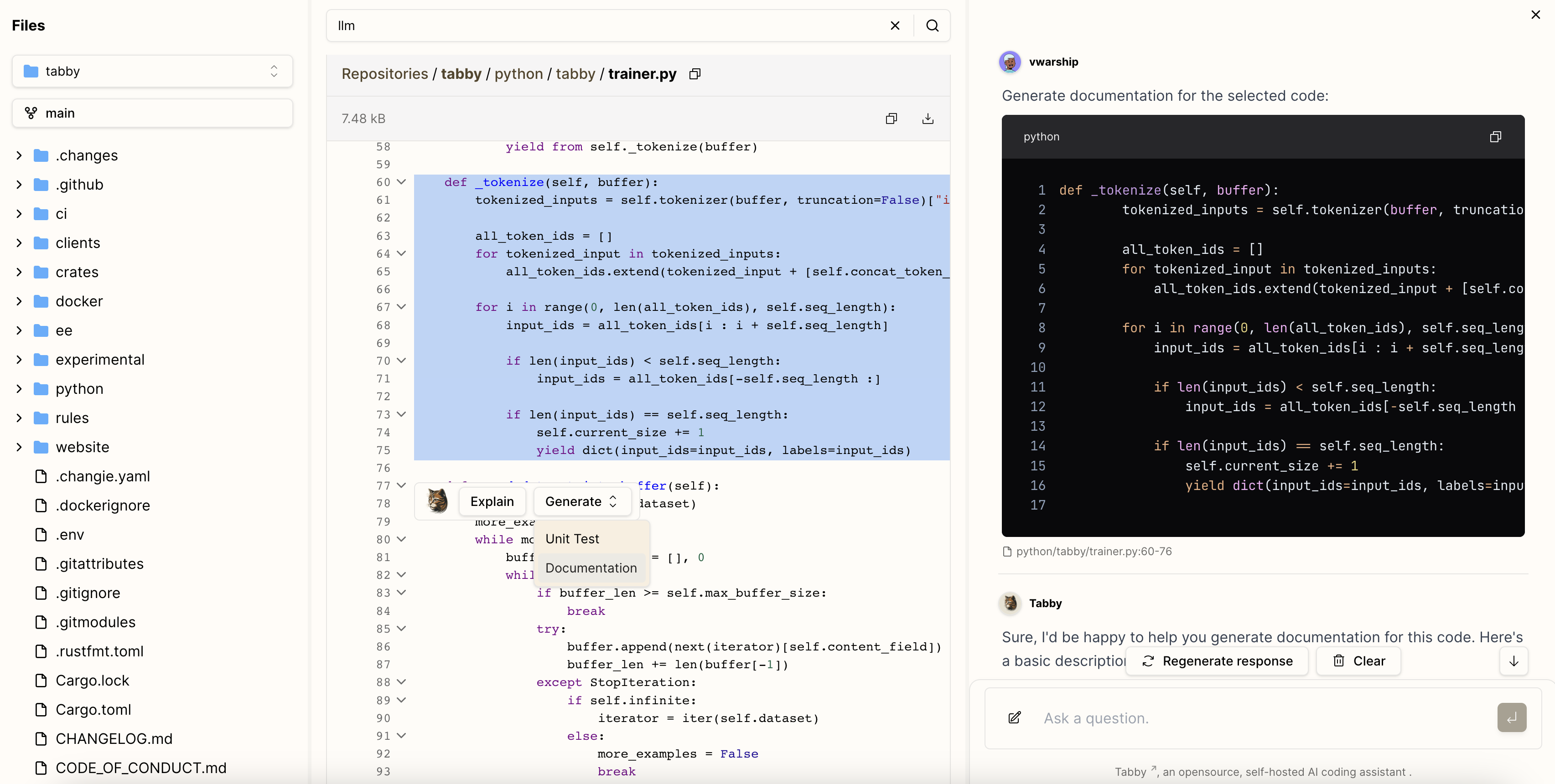The width and height of the screenshot is (1555, 784).
Task: Copy file path next to trainer.py
Action: pyautogui.click(x=695, y=74)
